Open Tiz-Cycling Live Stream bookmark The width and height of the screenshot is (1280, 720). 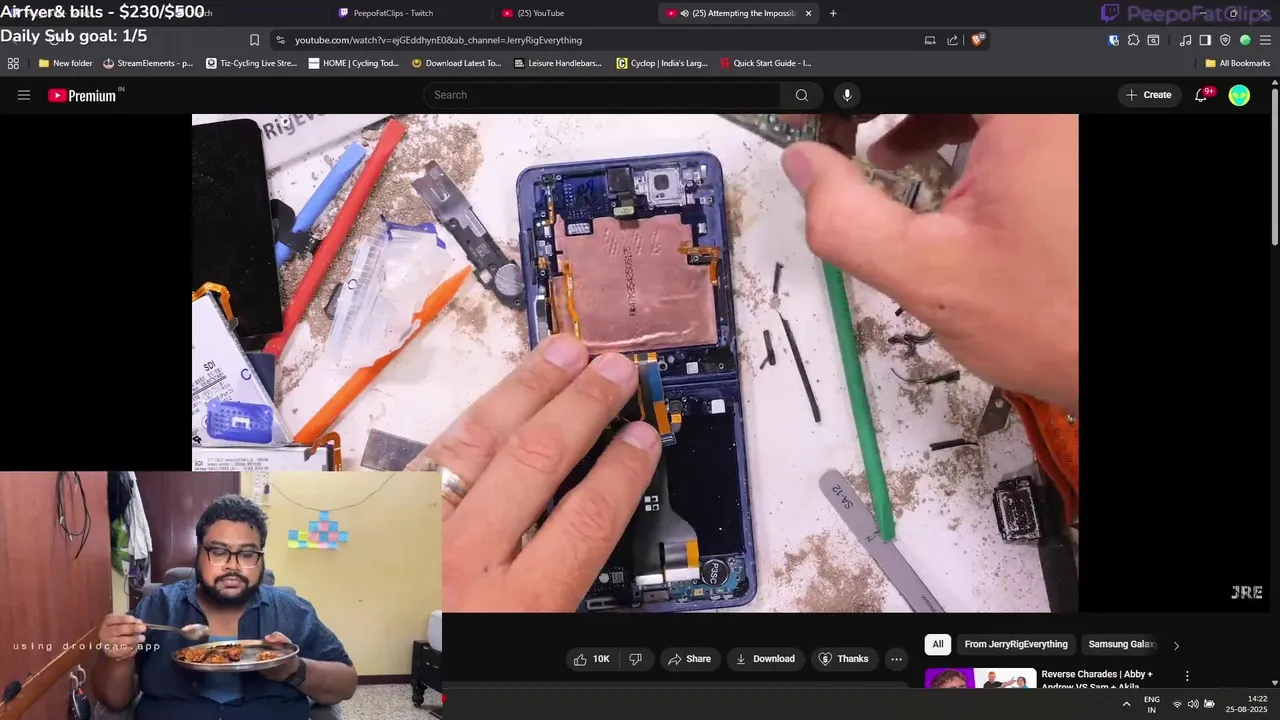click(251, 63)
